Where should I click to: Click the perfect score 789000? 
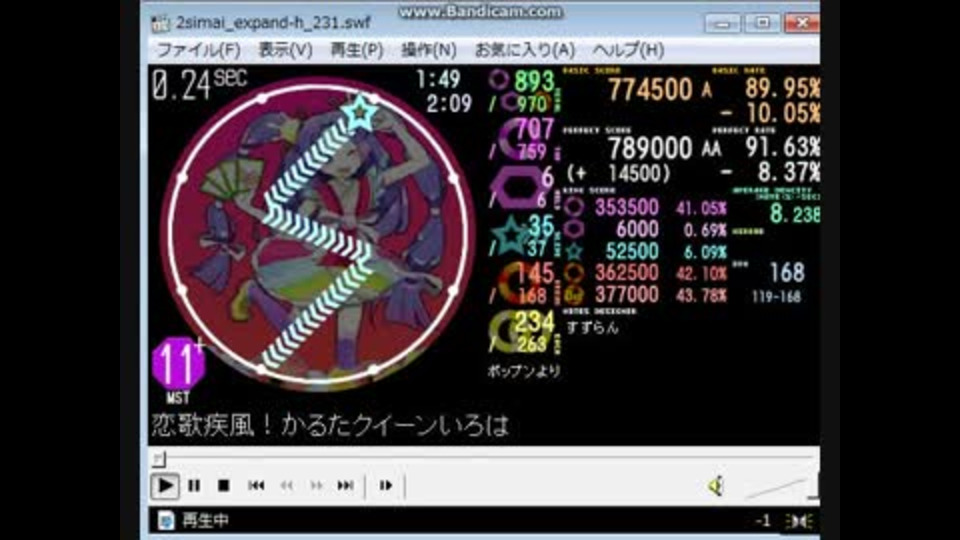[650, 148]
